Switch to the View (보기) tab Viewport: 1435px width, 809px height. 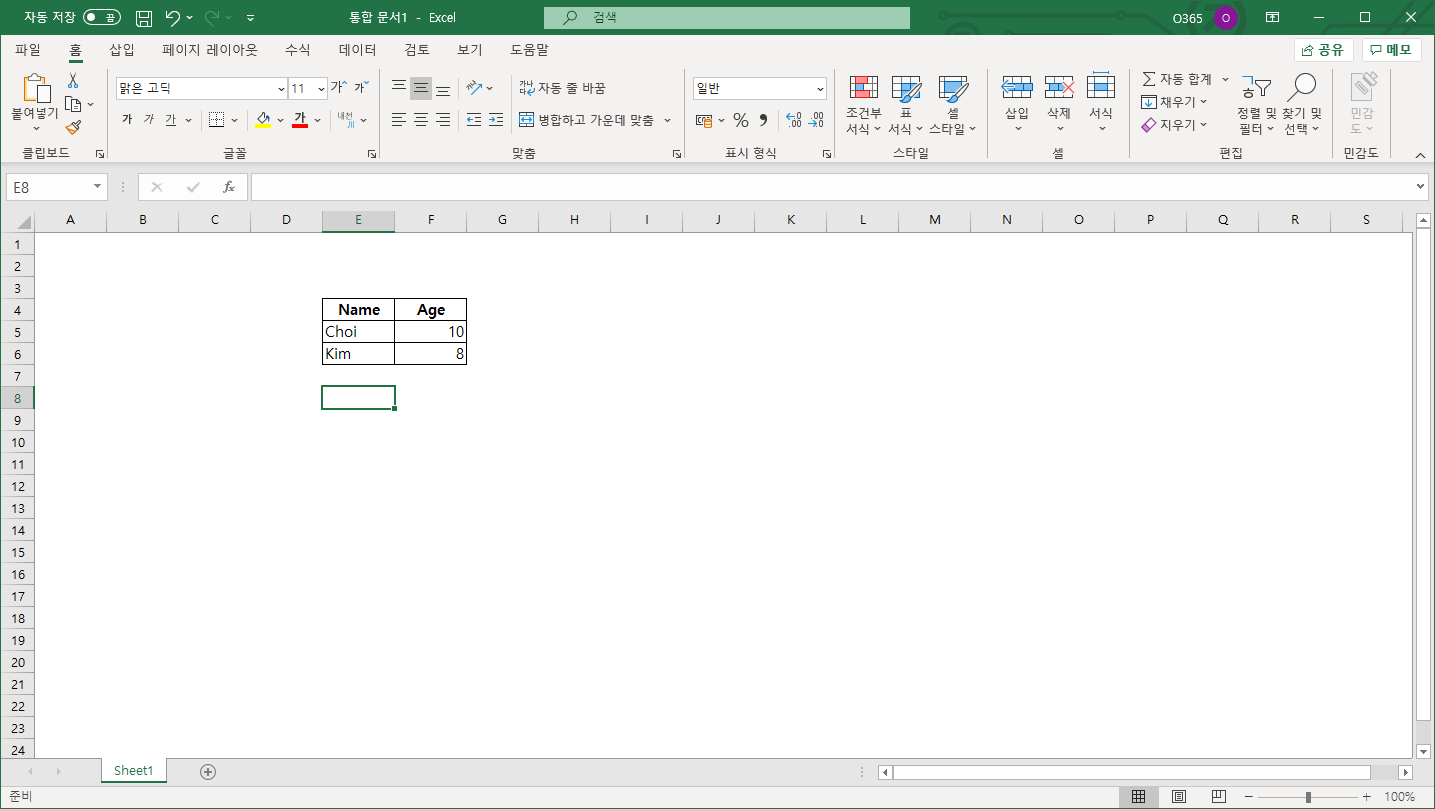tap(470, 50)
